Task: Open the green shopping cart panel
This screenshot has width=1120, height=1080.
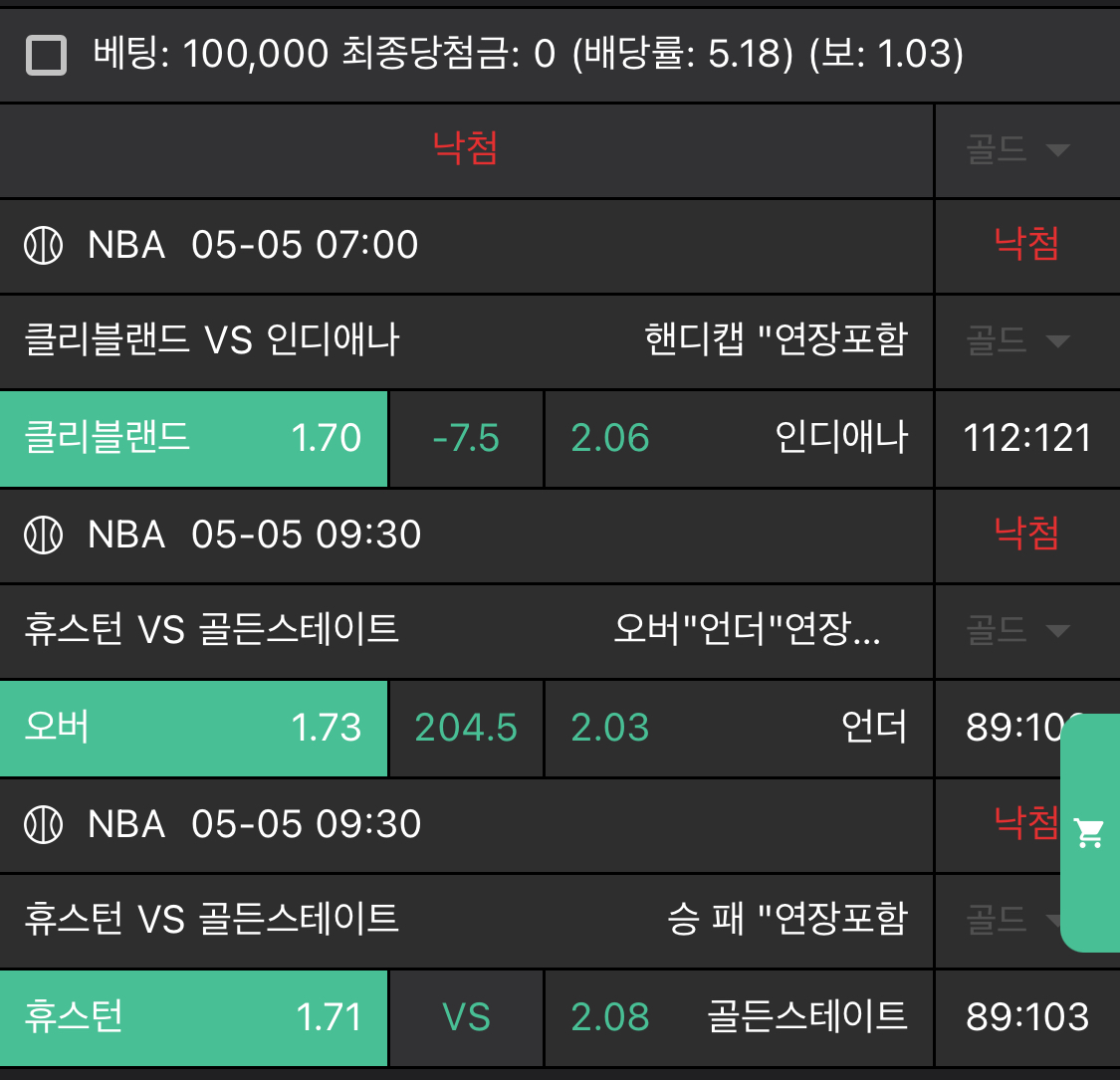Action: pyautogui.click(x=1090, y=832)
